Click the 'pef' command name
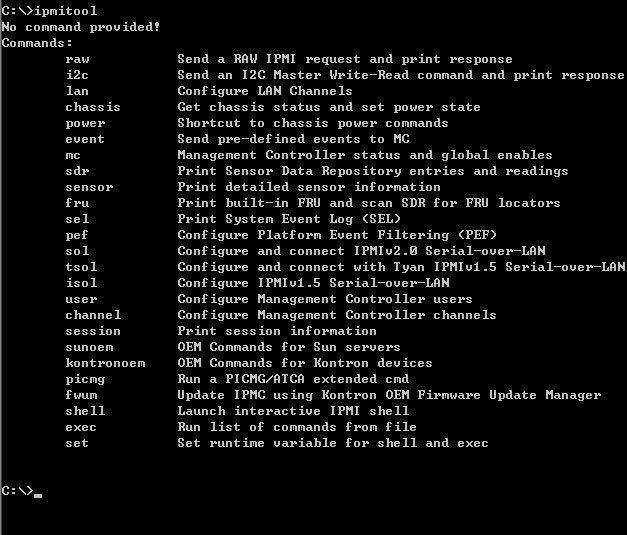The width and height of the screenshot is (627, 535). [x=77, y=236]
